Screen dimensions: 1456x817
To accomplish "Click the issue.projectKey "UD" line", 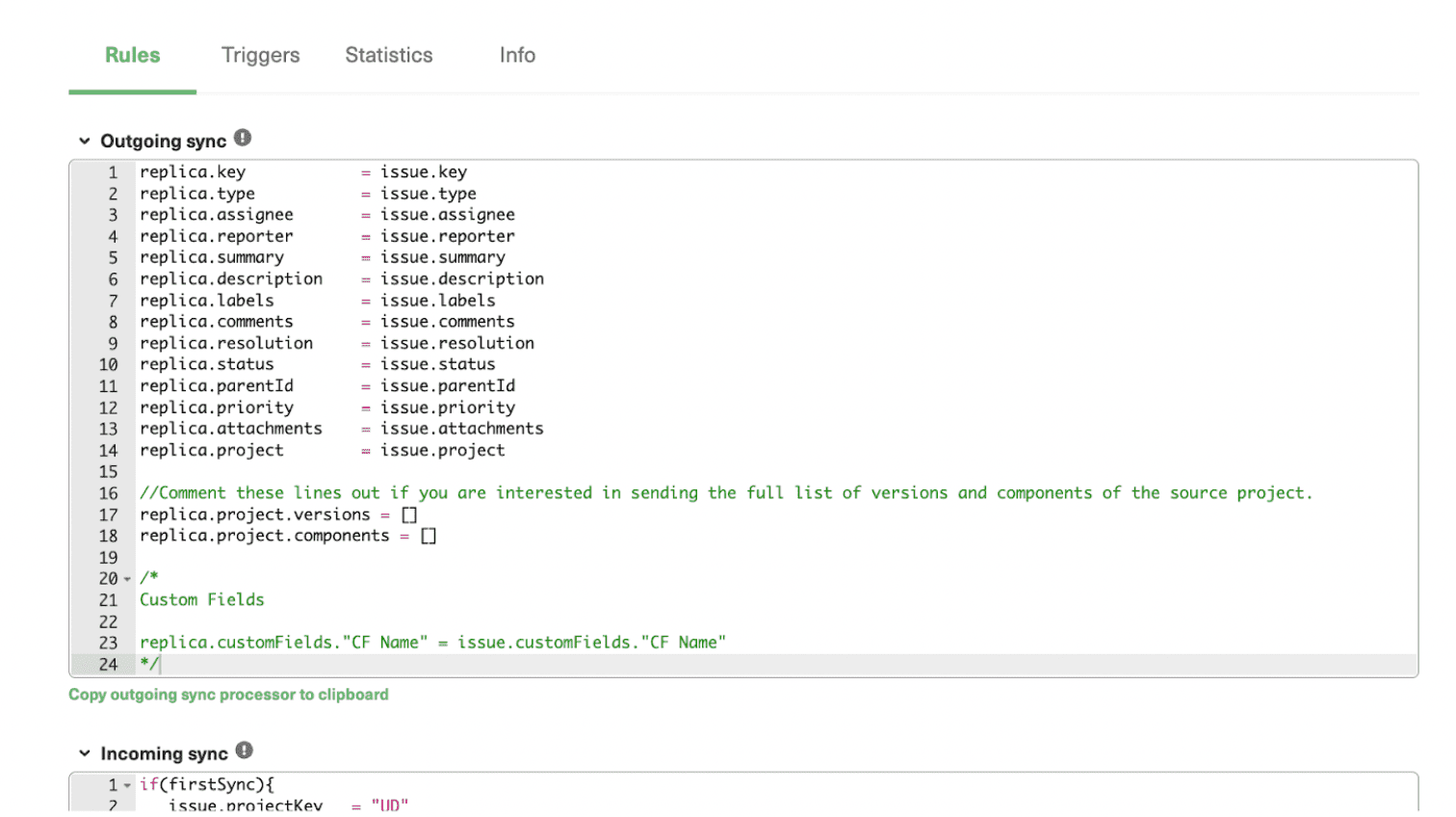I will tap(289, 806).
